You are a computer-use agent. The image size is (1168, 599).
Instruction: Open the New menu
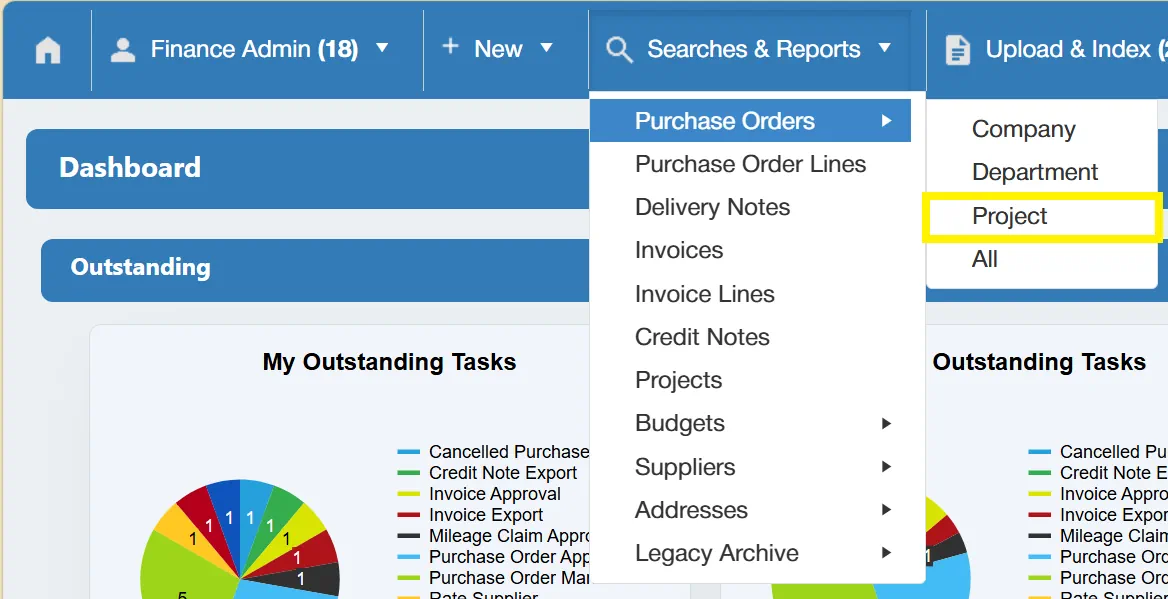click(x=498, y=49)
